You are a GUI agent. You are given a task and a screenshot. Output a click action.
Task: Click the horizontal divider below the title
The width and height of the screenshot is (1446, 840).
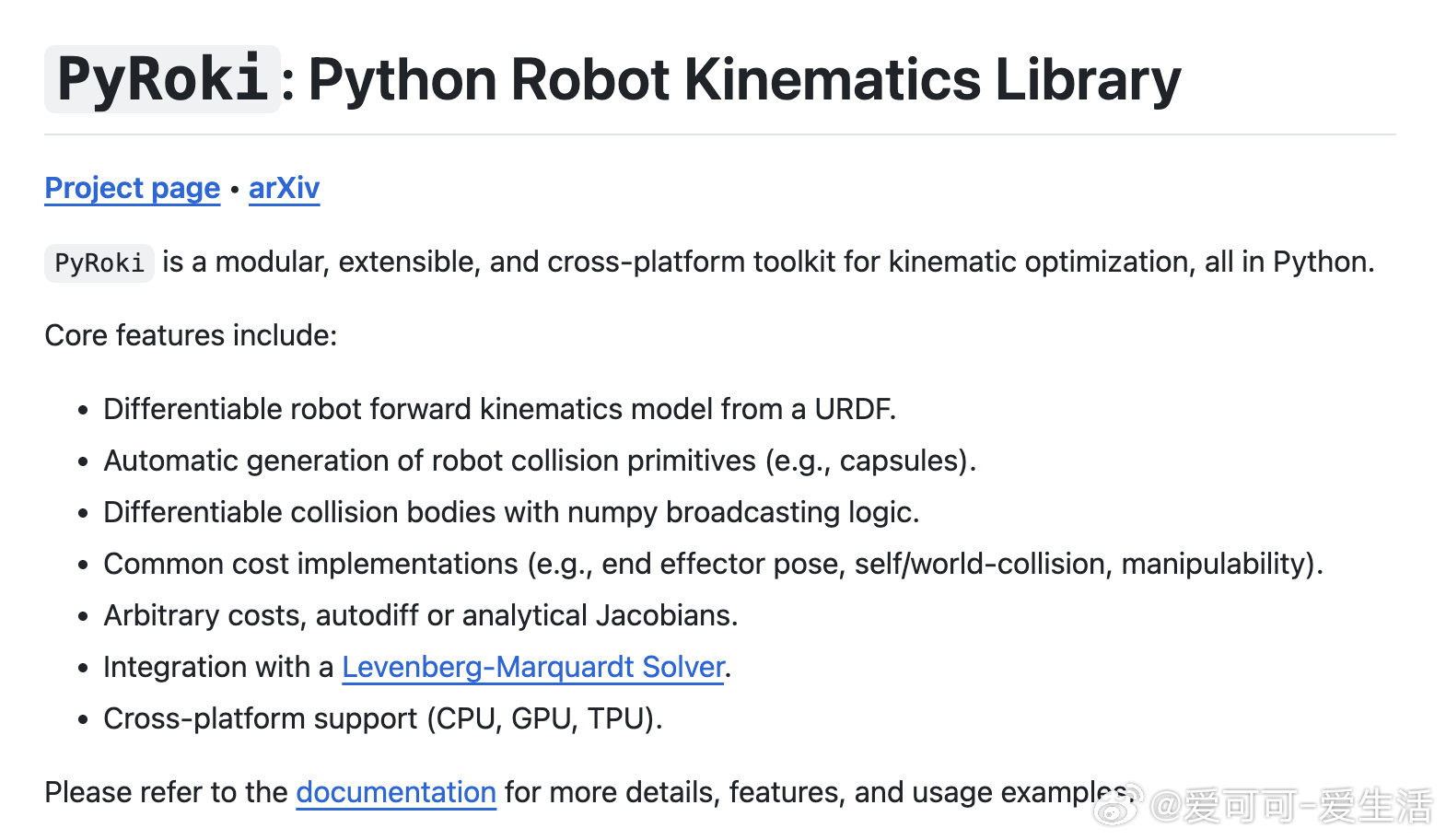tap(720, 134)
